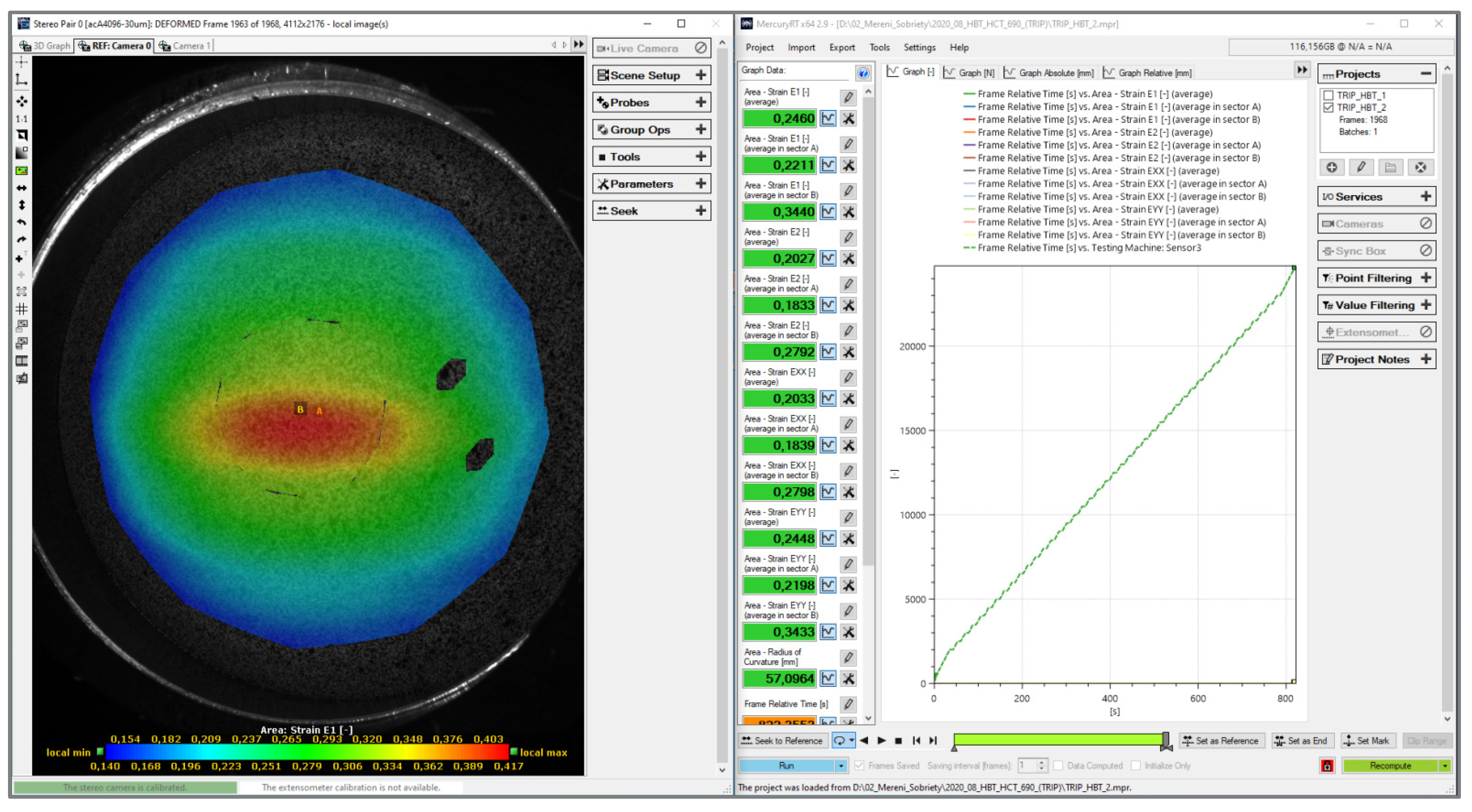Toggle graph icon for Radius of Curvature
This screenshot has height=812, width=1472.
828,679
